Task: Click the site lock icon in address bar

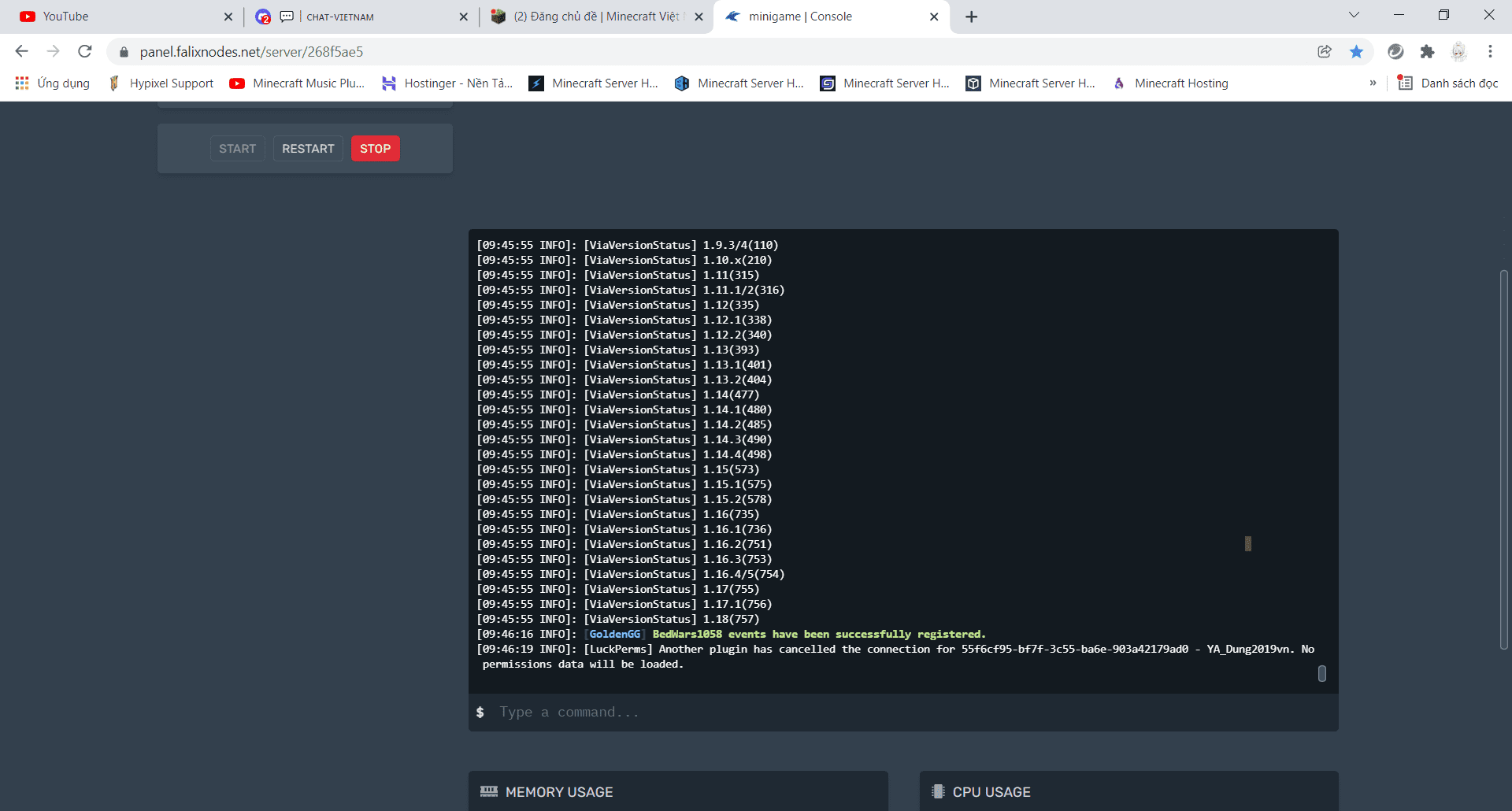Action: 124,52
